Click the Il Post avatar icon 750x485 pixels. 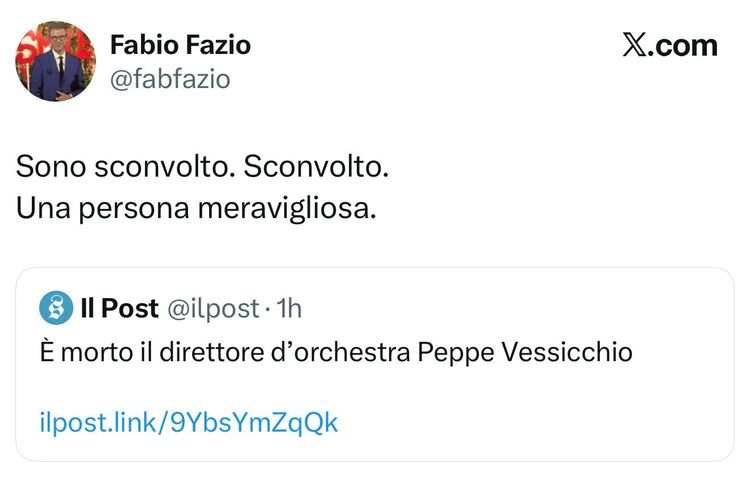click(x=56, y=309)
